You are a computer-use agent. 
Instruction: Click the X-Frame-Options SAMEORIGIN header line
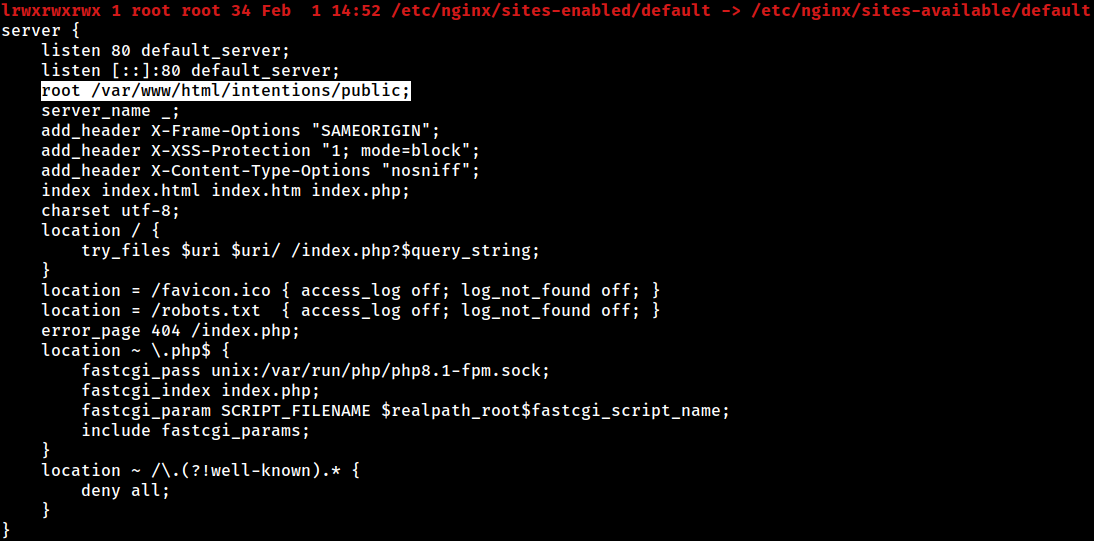click(241, 131)
